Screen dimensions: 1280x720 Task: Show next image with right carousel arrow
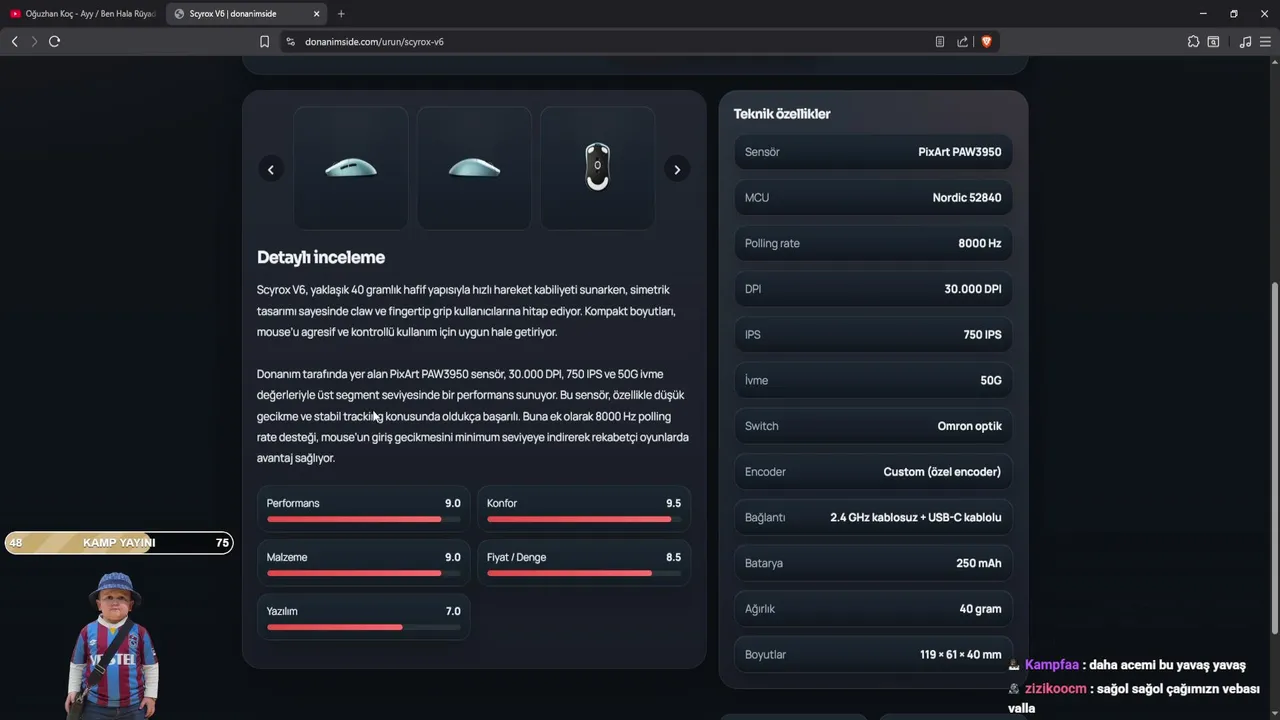click(x=677, y=169)
